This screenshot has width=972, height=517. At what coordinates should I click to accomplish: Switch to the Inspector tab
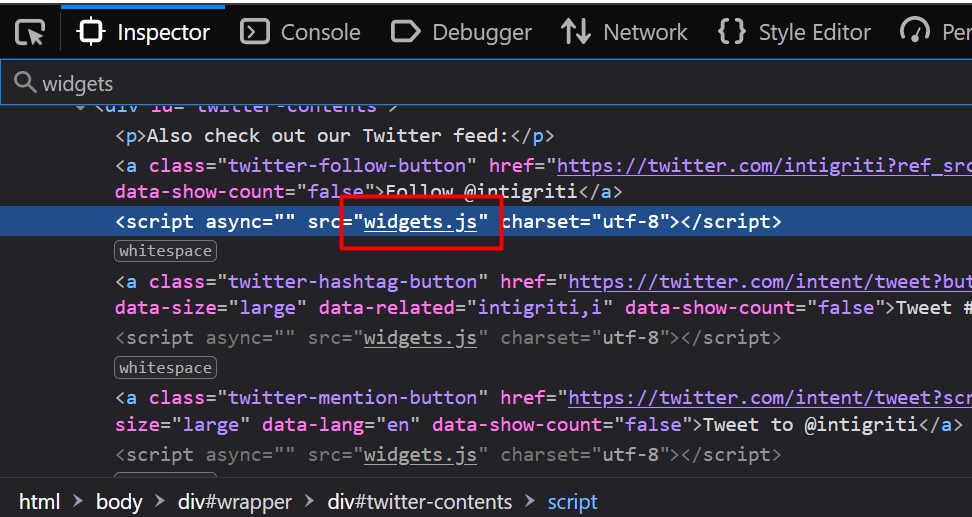143,32
